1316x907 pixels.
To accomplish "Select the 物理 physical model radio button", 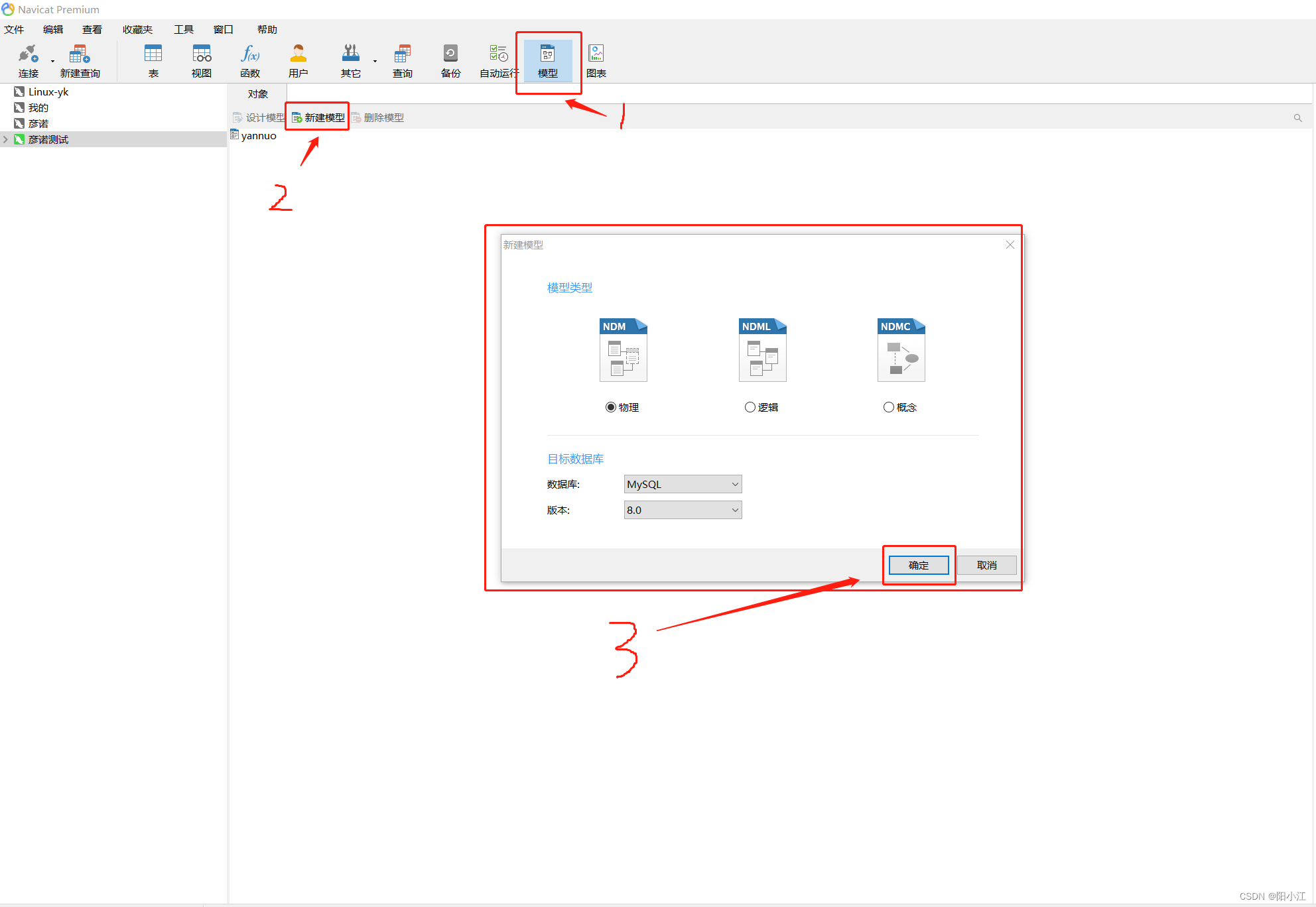I will tap(611, 407).
